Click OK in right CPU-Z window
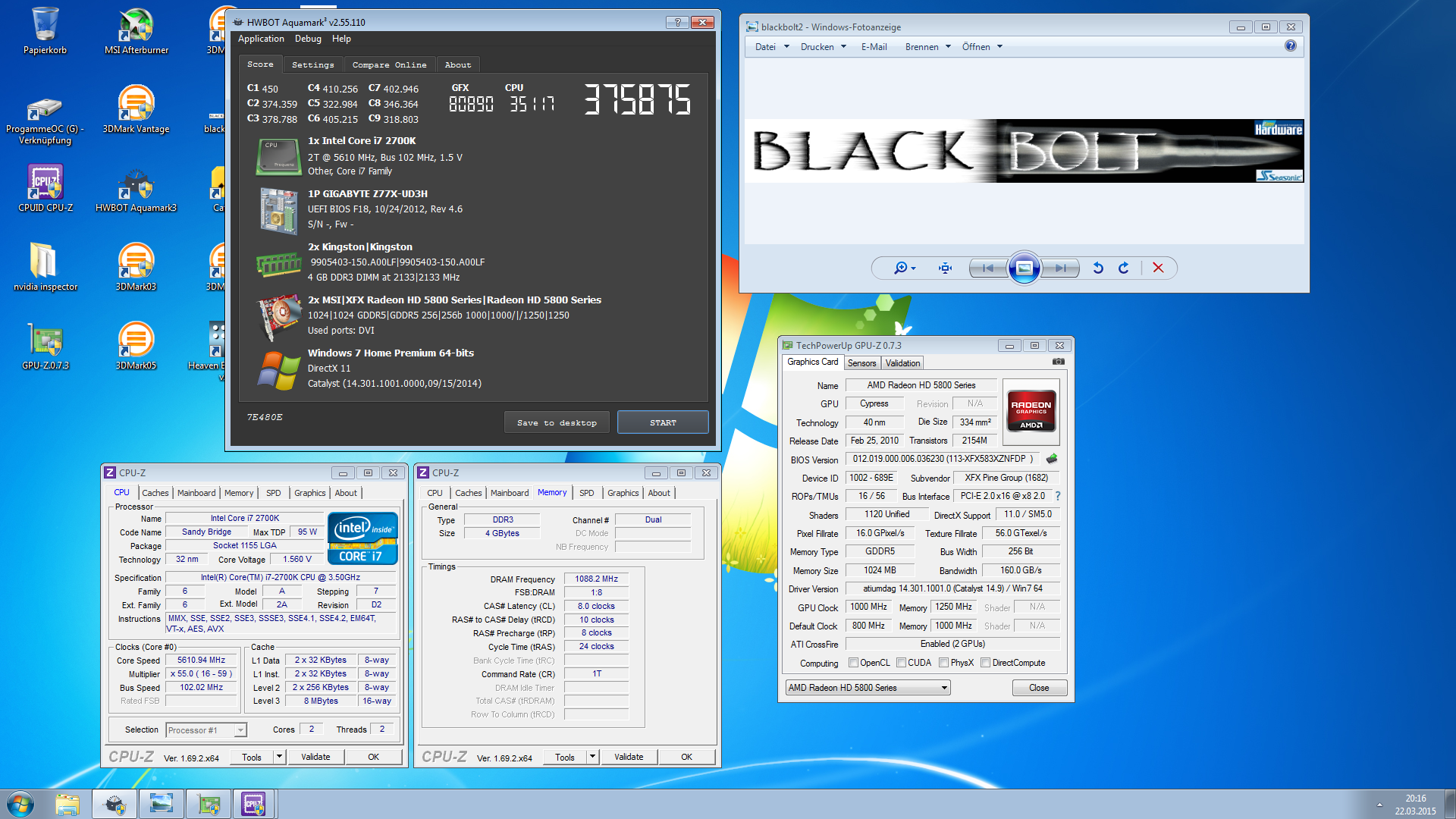This screenshot has width=1456, height=819. (x=686, y=757)
